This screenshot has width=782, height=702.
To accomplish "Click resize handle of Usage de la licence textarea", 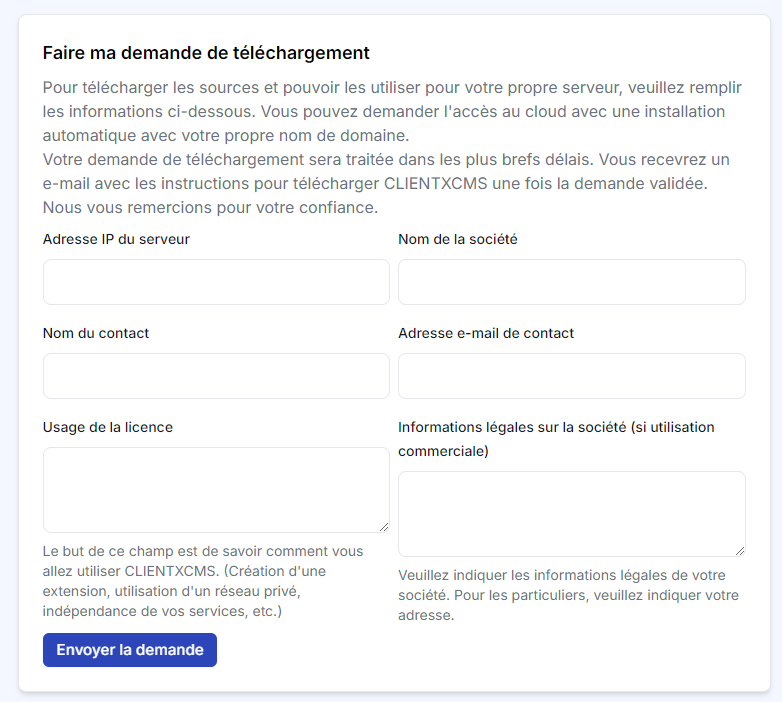I will [x=384, y=527].
